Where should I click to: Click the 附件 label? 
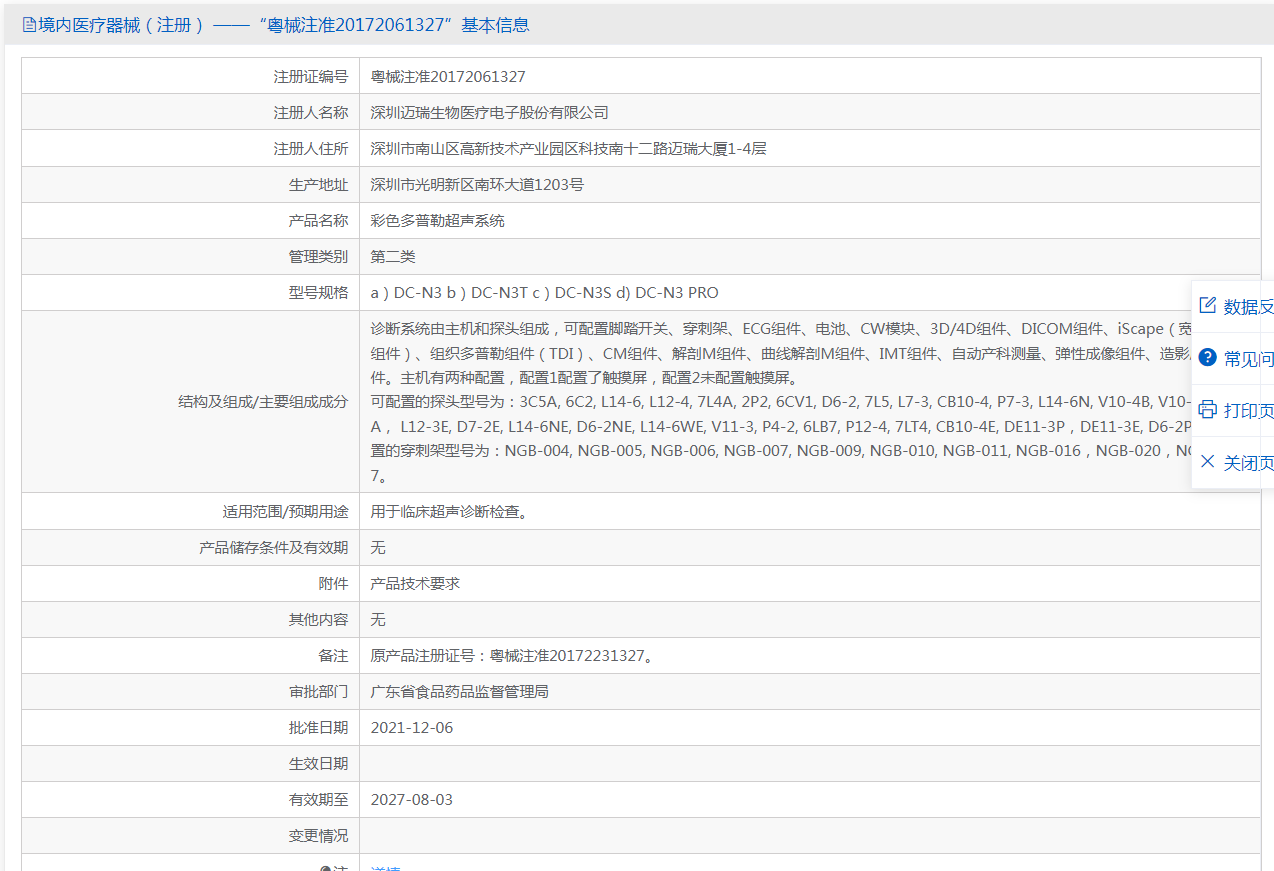[333, 583]
